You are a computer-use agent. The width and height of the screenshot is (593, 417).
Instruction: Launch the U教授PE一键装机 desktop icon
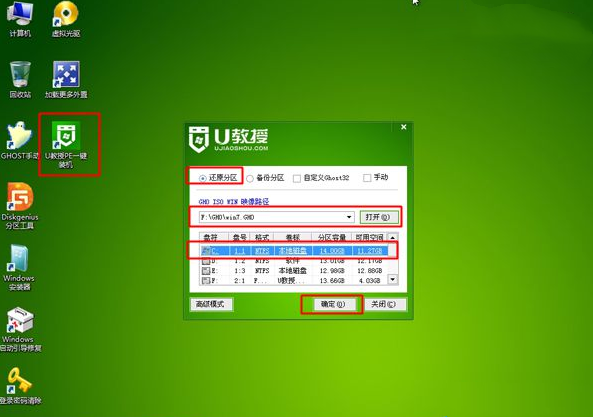[x=66, y=145]
